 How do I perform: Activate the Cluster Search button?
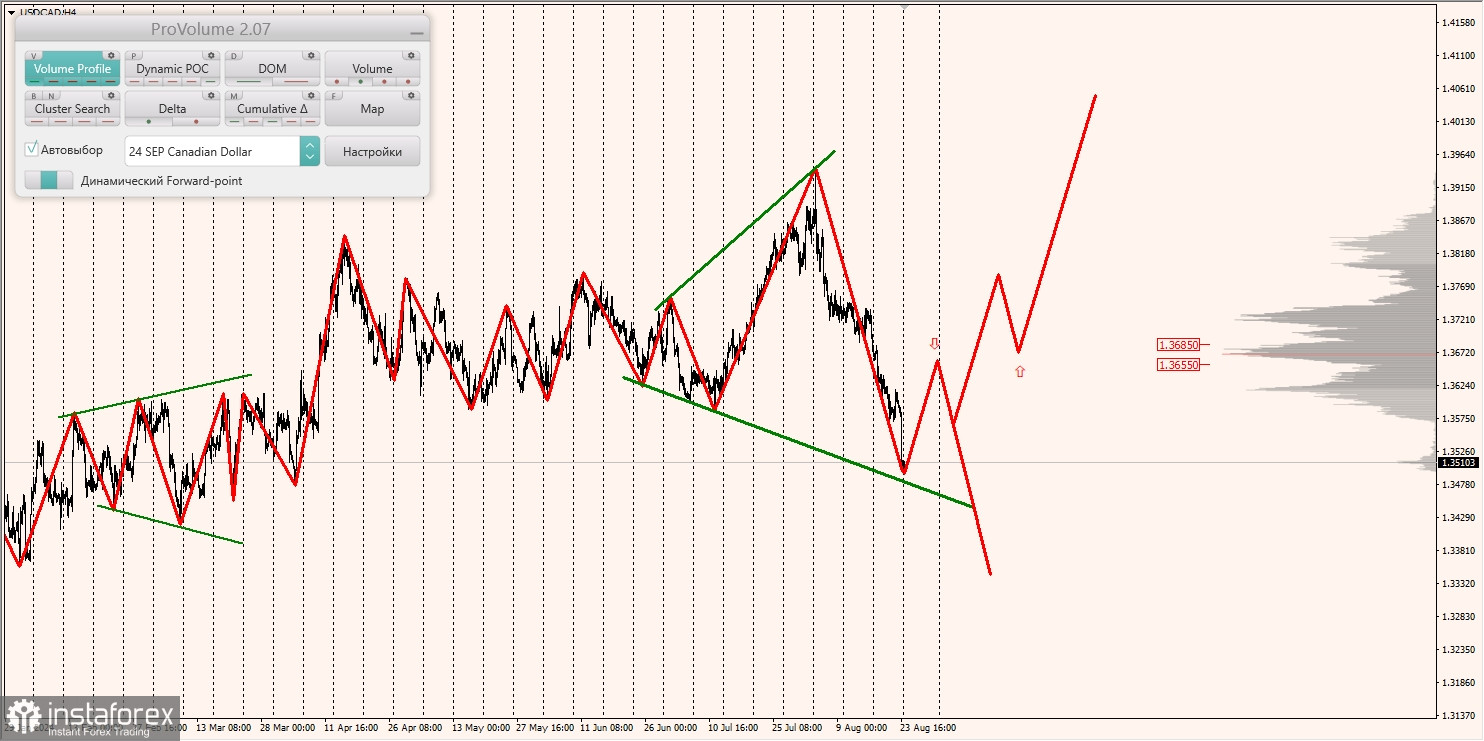73,108
